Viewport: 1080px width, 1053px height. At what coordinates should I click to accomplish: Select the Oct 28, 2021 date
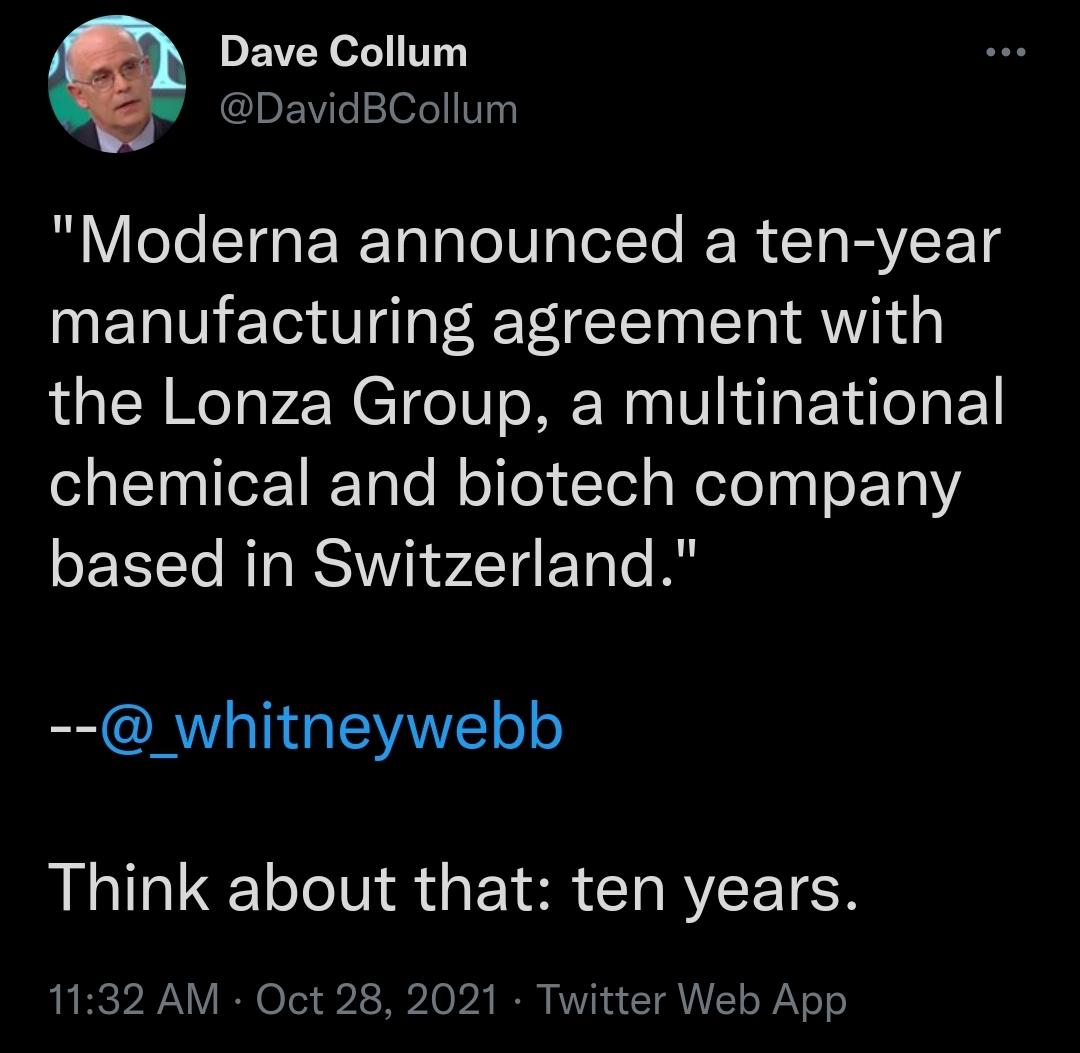coord(377,999)
